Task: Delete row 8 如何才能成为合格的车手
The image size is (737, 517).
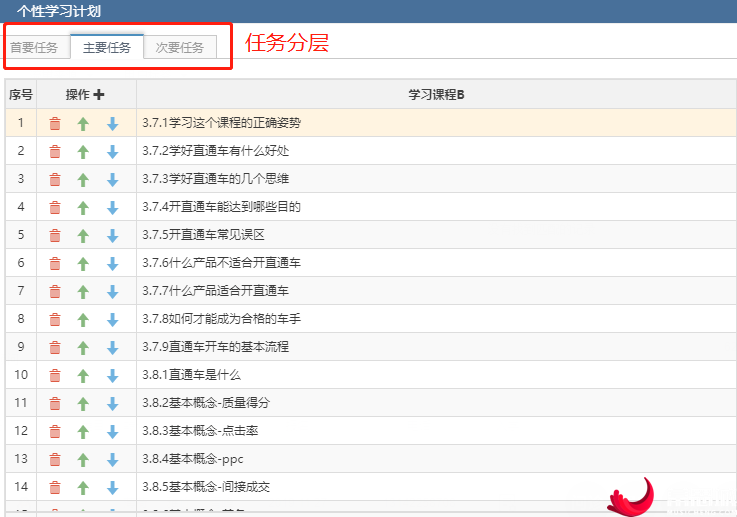Action: [x=55, y=320]
